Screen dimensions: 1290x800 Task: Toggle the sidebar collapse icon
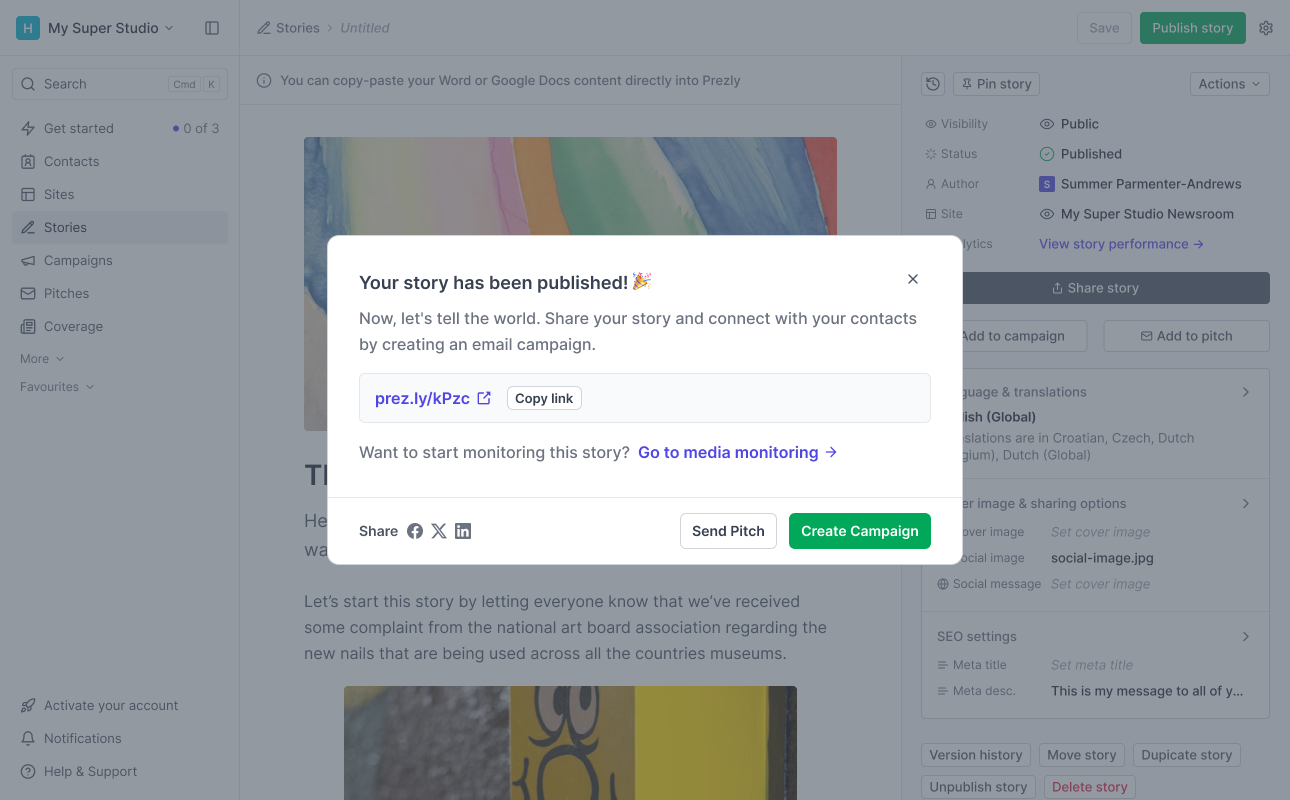click(x=212, y=28)
